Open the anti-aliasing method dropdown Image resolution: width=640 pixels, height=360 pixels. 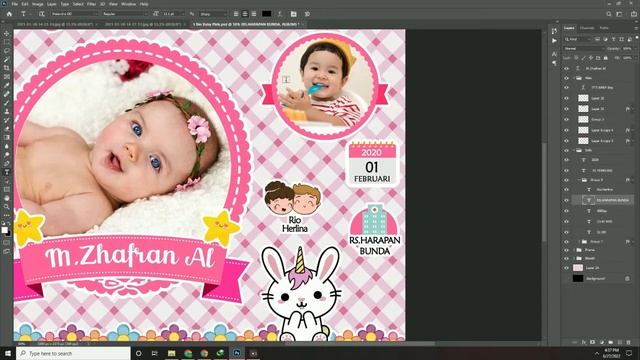[213, 14]
